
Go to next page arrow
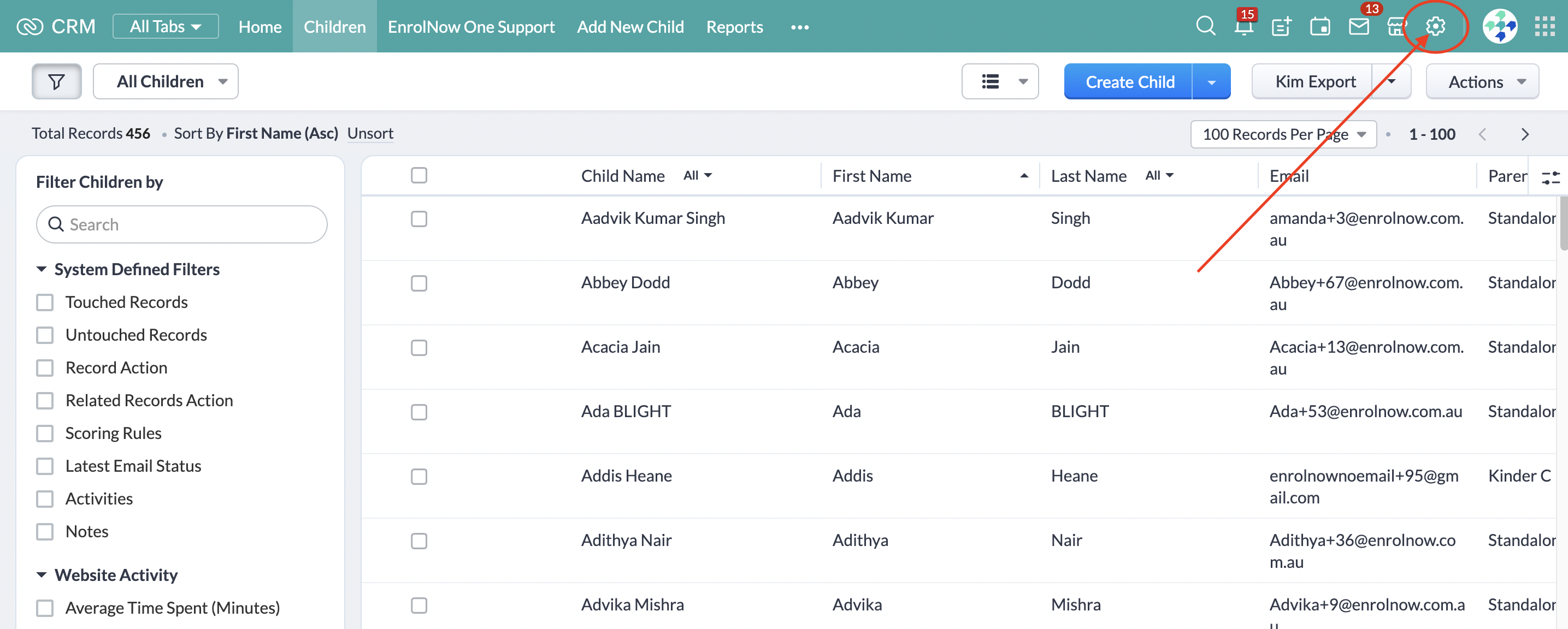[1524, 134]
